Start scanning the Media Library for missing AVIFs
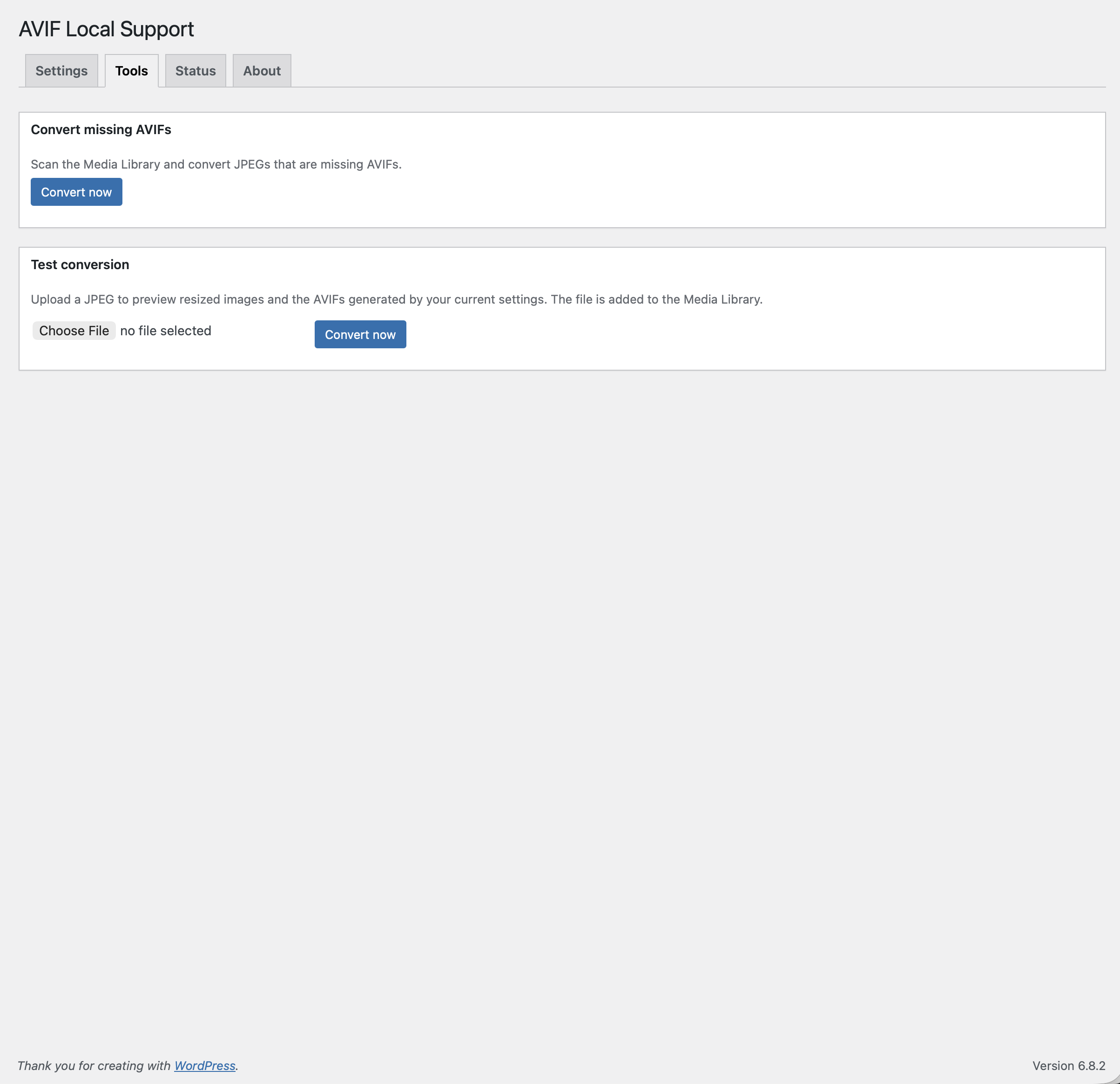The image size is (1120, 1084). point(76,191)
